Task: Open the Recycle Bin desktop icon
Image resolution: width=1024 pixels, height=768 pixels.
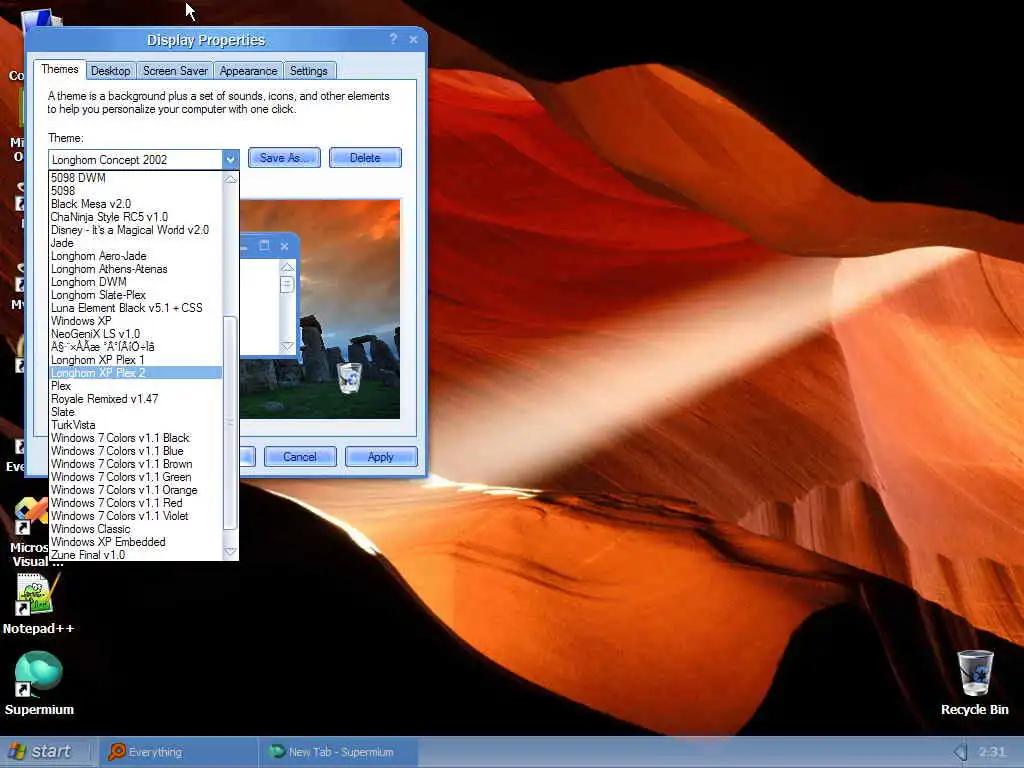Action: [975, 682]
